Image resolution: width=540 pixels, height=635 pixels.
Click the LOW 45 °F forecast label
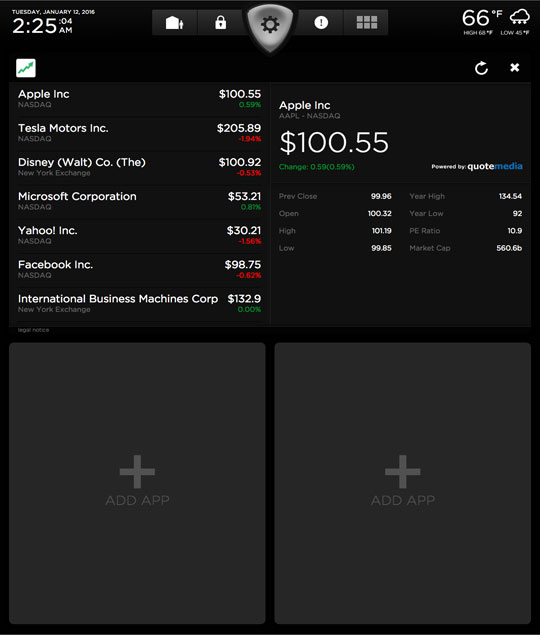coord(514,33)
